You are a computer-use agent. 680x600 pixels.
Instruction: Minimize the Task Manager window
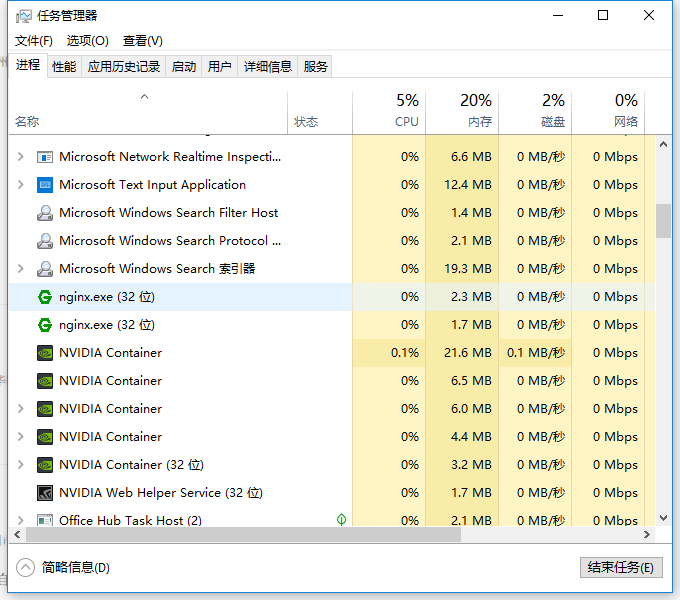pyautogui.click(x=558, y=16)
